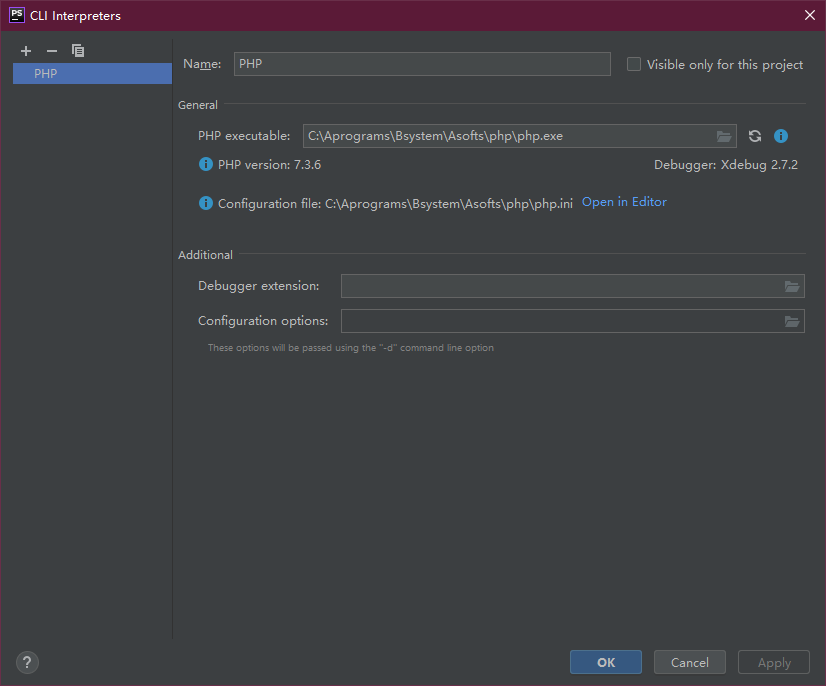Click the 'Name:' label
Image resolution: width=826 pixels, height=686 pixels.
coord(202,64)
